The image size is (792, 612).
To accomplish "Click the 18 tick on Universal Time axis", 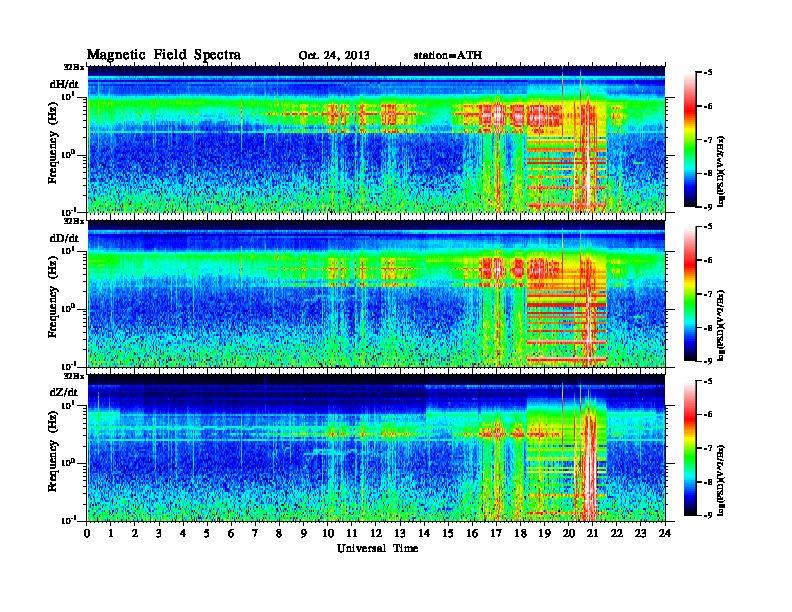I will click(x=520, y=533).
